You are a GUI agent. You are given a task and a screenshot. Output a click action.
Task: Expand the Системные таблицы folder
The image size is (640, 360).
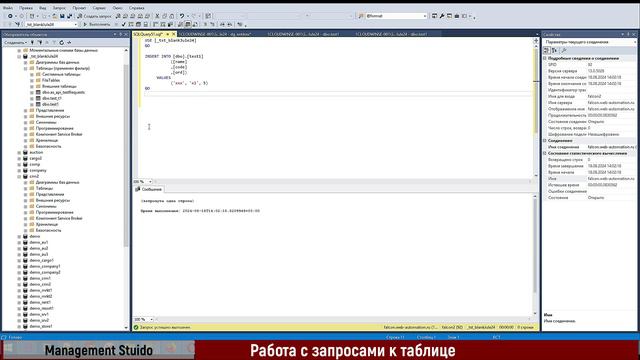[x=32, y=74]
